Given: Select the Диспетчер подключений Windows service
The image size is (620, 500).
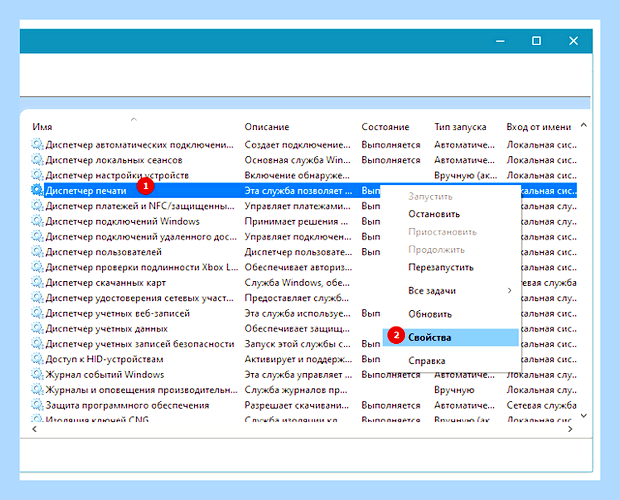Looking at the screenshot, I should 123,221.
